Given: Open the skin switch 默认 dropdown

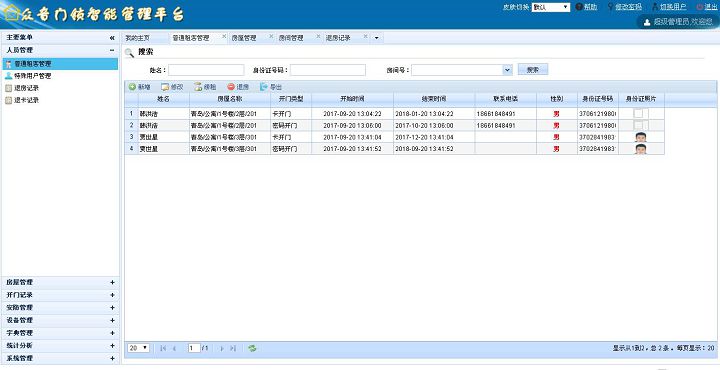Looking at the screenshot, I should 551,7.
